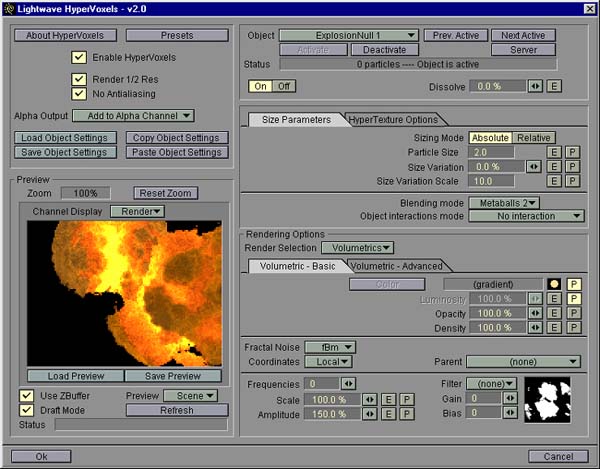This screenshot has width=600, height=469.
Task: Open the Channel Display Render dropdown
Action: pyautogui.click(x=137, y=211)
